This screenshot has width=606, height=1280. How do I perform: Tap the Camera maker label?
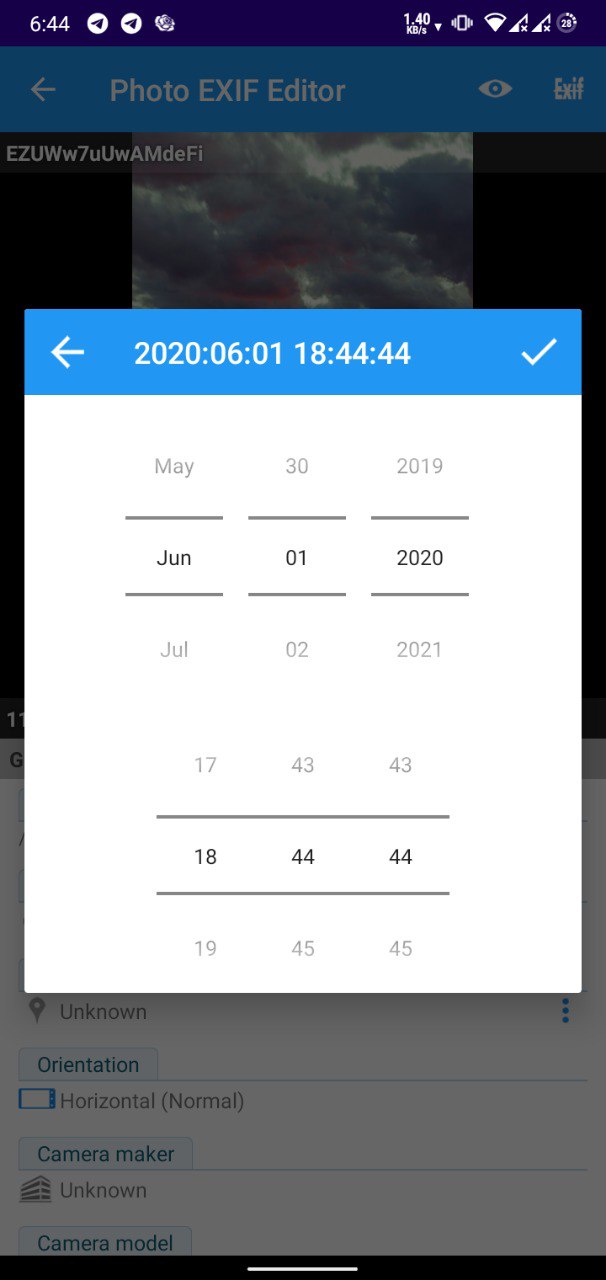pyautogui.click(x=105, y=1154)
